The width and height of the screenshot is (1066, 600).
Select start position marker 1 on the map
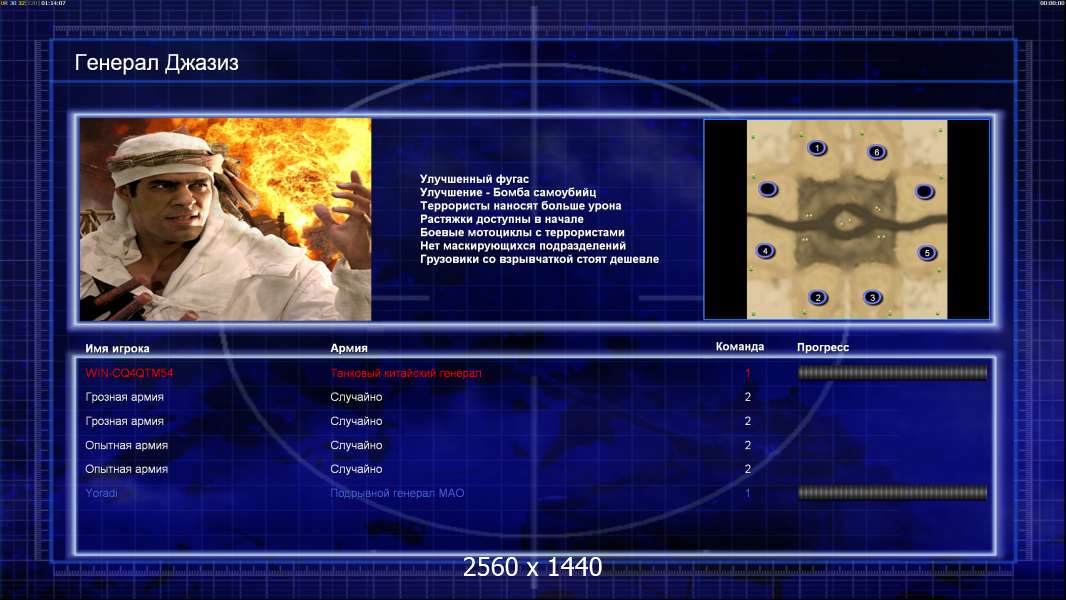pos(816,147)
